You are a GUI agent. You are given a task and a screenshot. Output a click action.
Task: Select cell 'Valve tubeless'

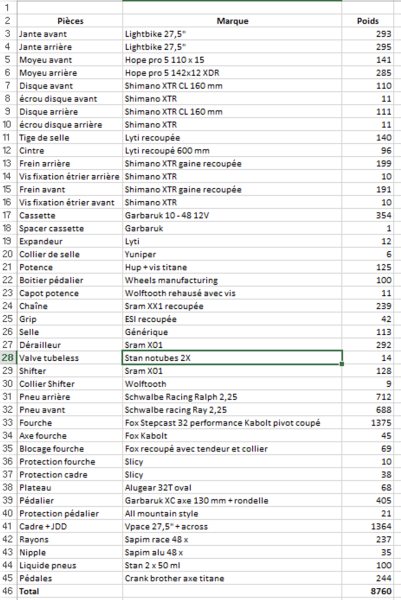click(70, 358)
